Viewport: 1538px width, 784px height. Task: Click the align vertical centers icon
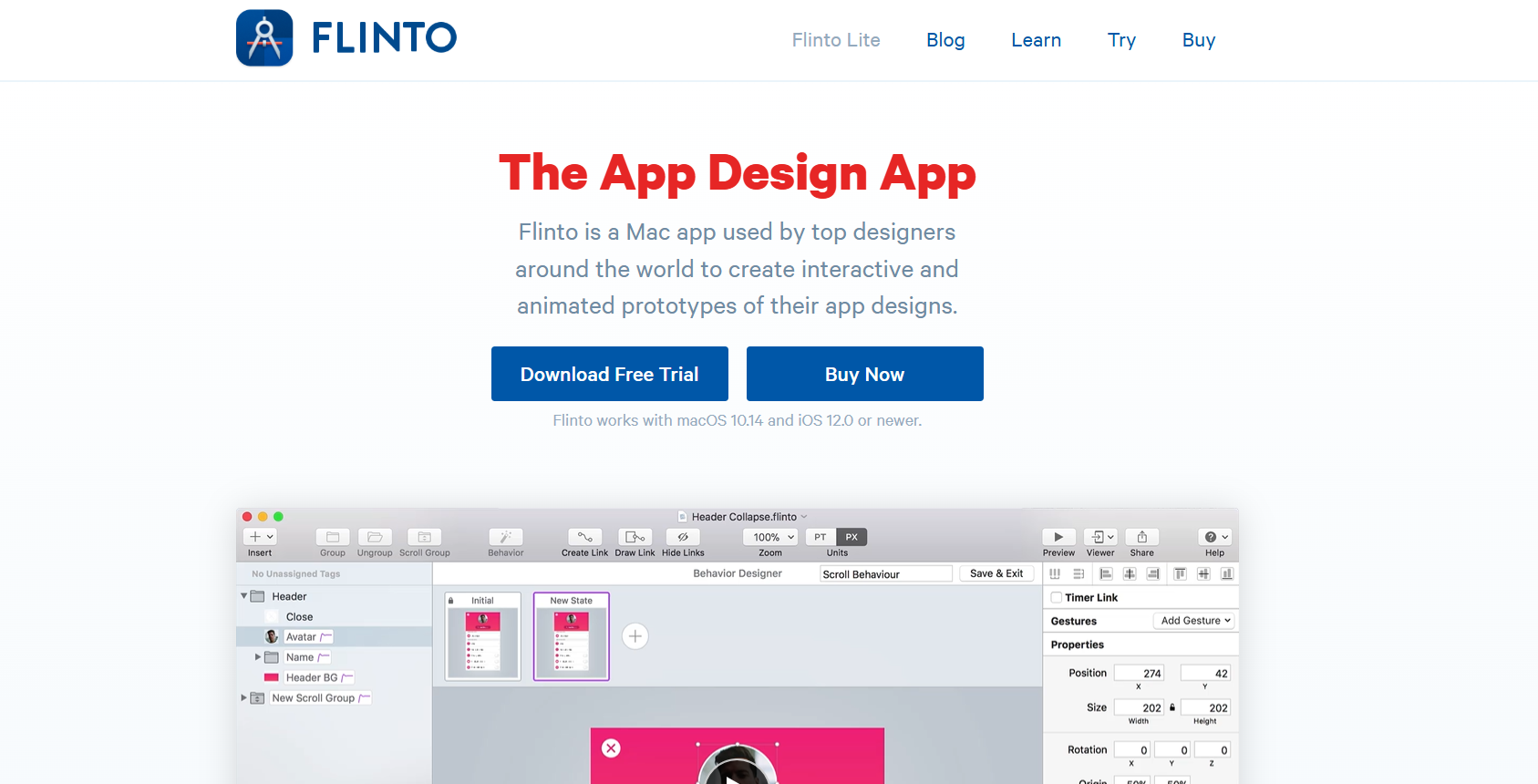click(x=1203, y=573)
